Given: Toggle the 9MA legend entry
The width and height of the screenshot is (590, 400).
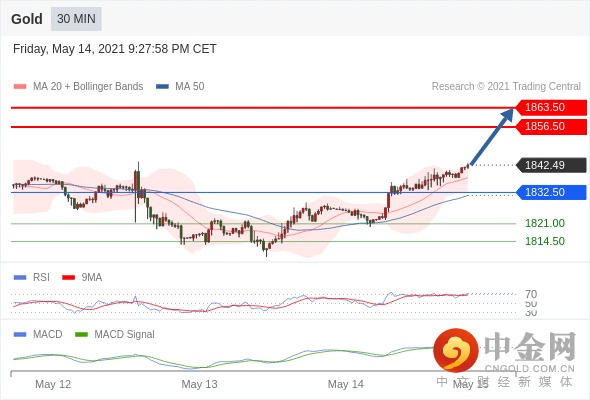Looking at the screenshot, I should 82,277.
